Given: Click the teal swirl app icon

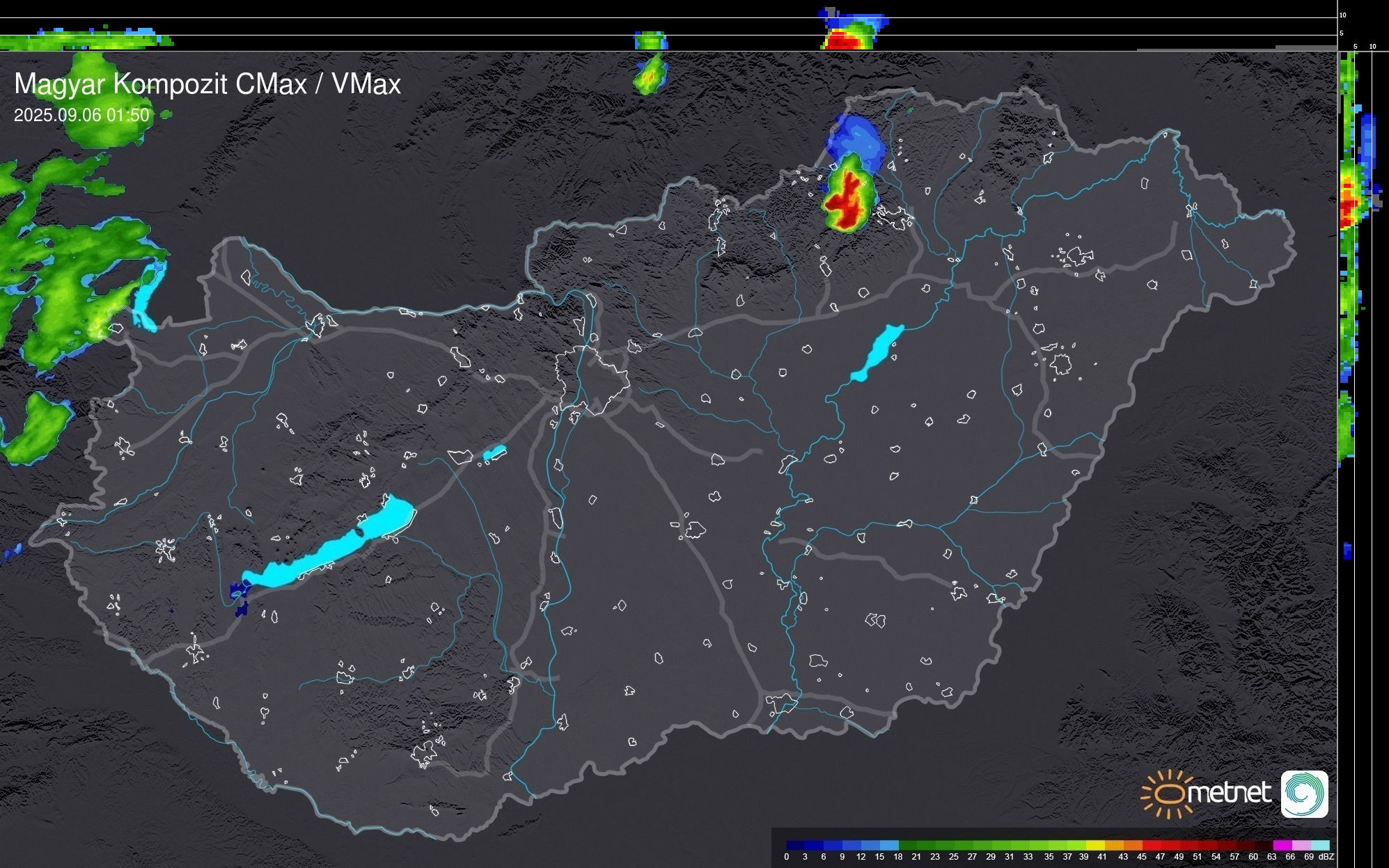Looking at the screenshot, I should click(x=1304, y=794).
